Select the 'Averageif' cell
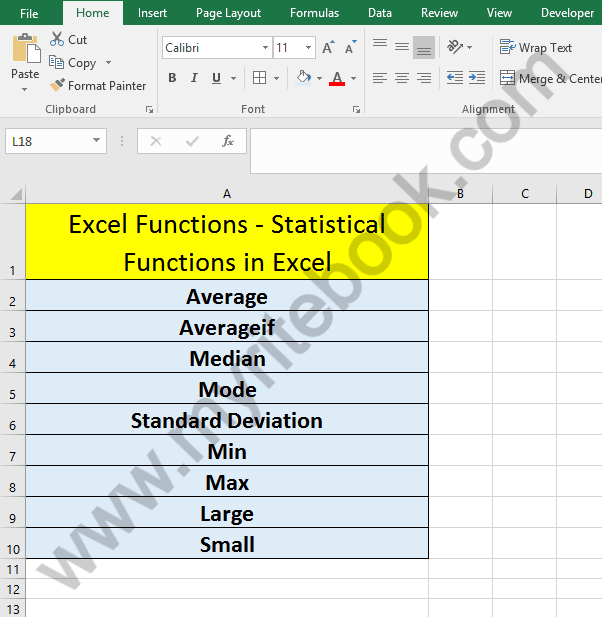This screenshot has height=617, width=602. (x=227, y=327)
